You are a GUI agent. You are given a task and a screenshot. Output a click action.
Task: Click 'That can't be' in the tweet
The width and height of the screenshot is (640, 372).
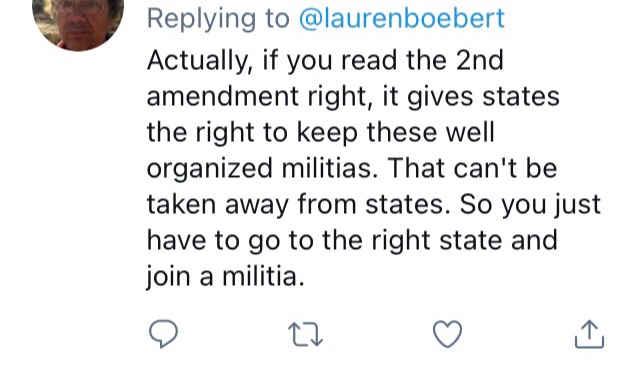(472, 168)
